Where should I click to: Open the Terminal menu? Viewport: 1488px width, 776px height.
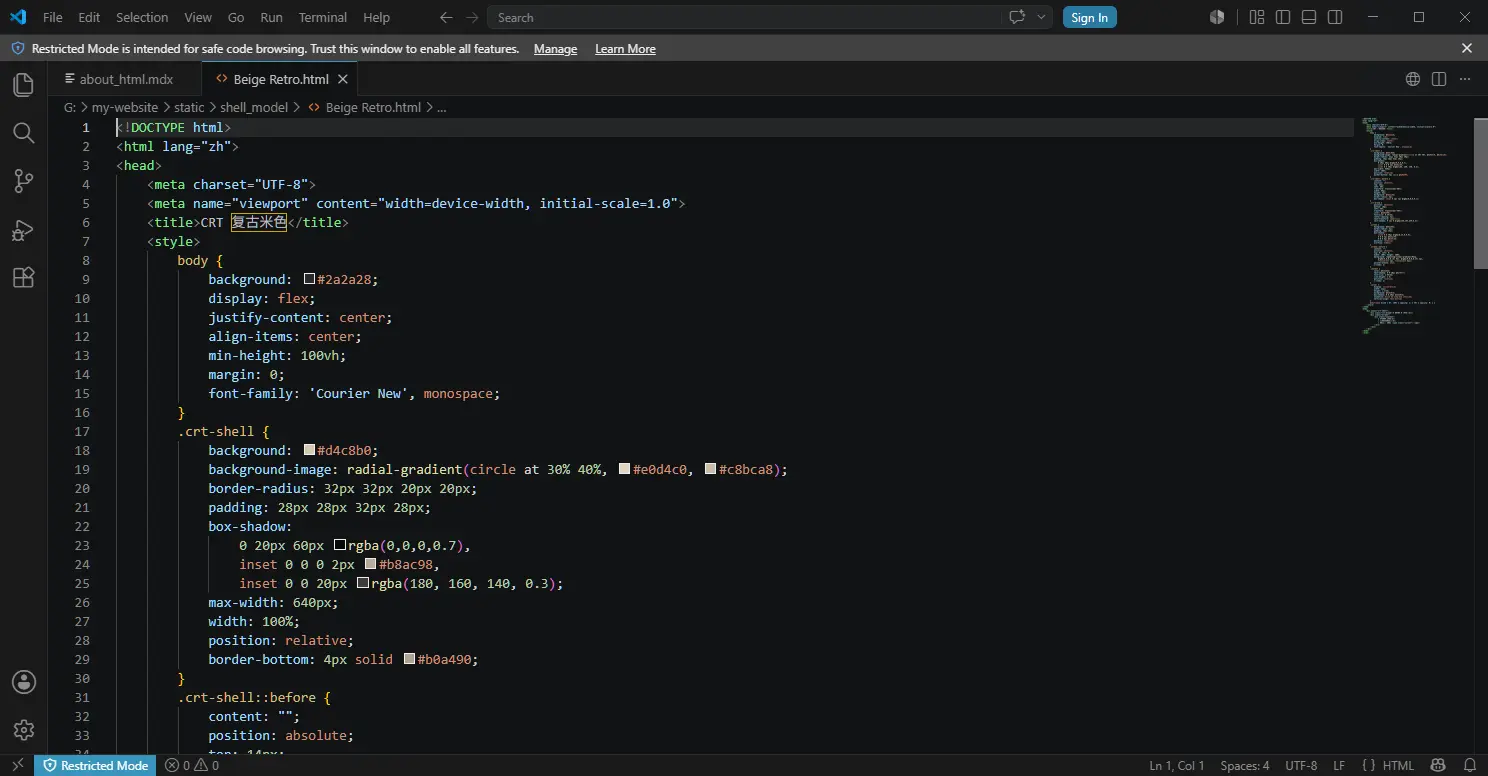pyautogui.click(x=323, y=17)
